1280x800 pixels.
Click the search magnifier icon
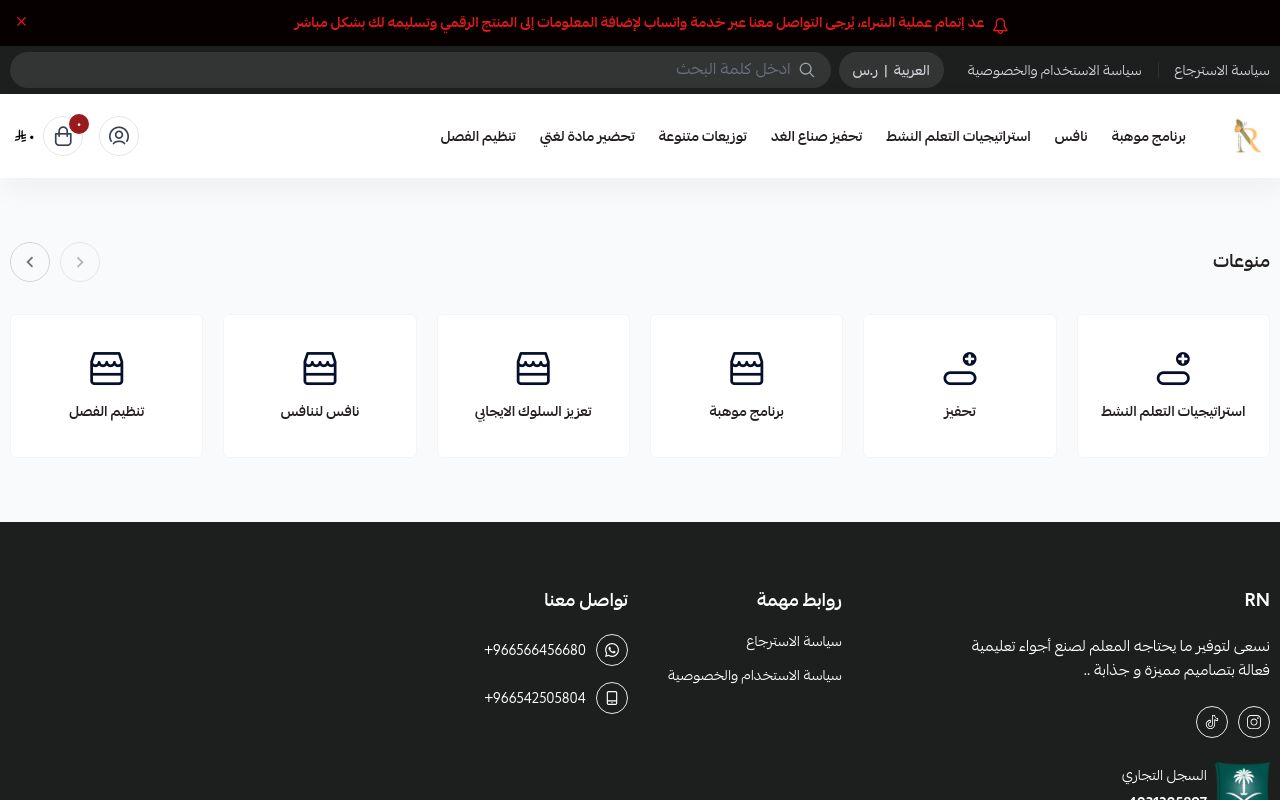point(807,70)
